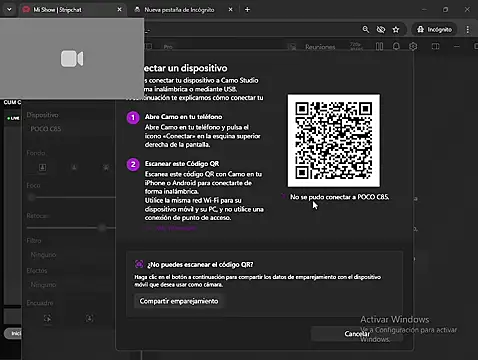This screenshot has width=478, height=360.
Task: Close the Mi Show | Stripchat tab
Action: [x=120, y=10]
